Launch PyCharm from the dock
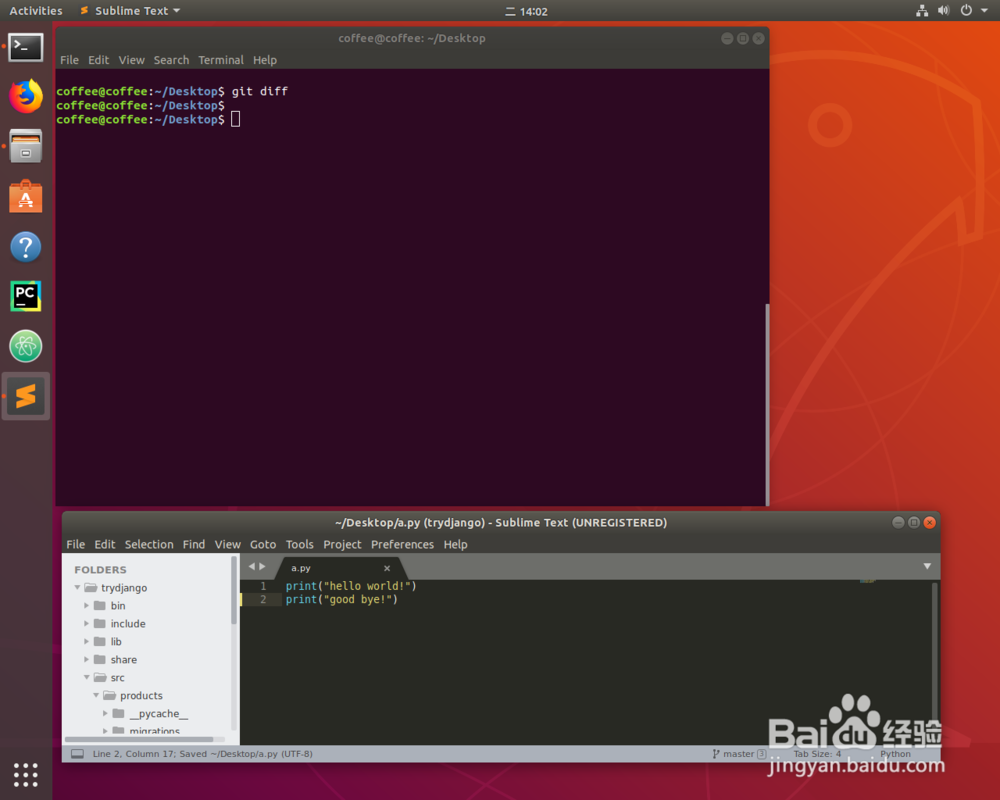This screenshot has height=800, width=1000. click(x=26, y=296)
